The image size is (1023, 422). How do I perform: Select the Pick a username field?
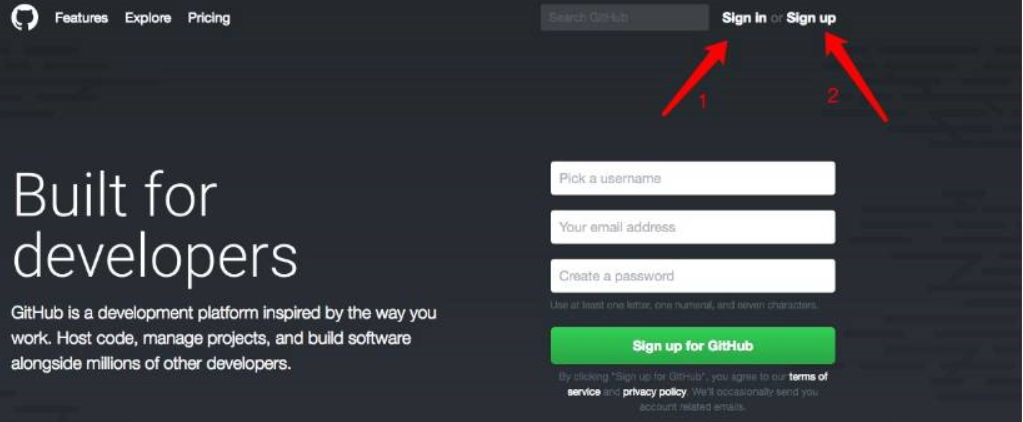click(x=692, y=178)
